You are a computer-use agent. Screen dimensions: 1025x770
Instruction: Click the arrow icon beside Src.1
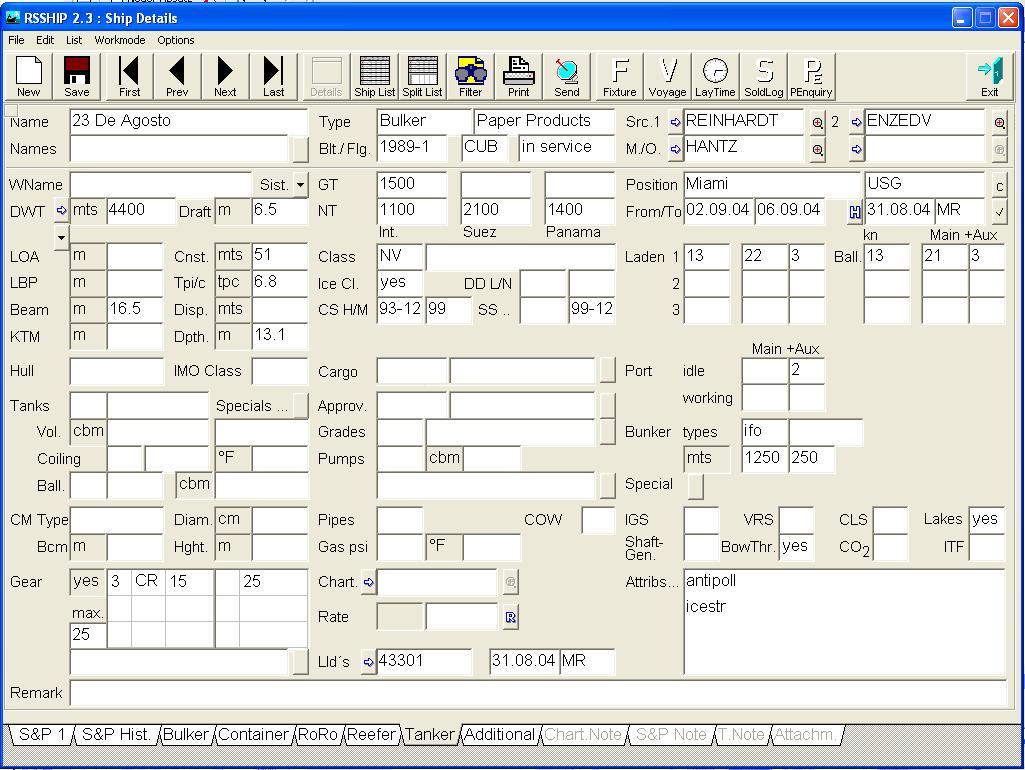tap(675, 122)
